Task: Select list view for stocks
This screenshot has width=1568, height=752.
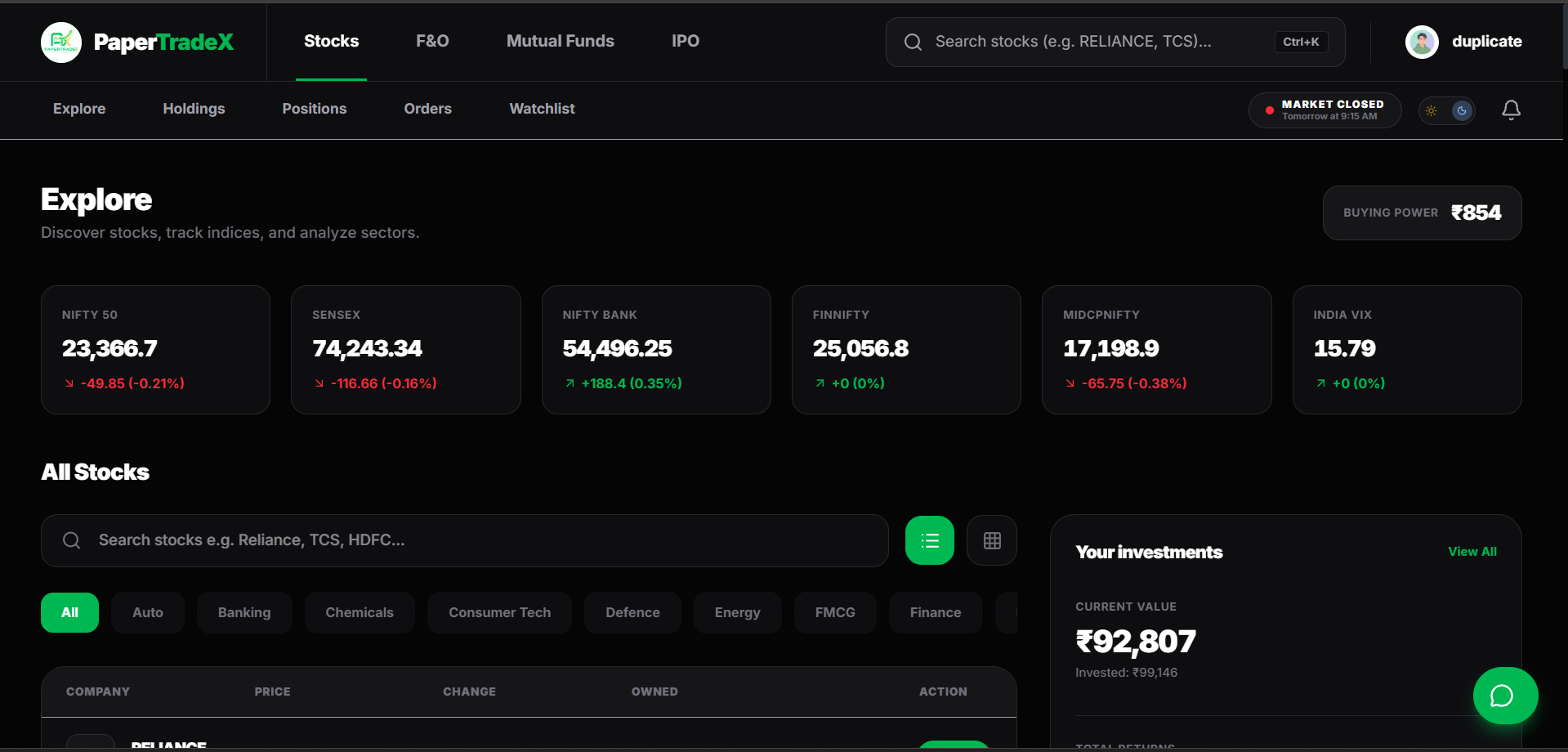Action: click(930, 540)
